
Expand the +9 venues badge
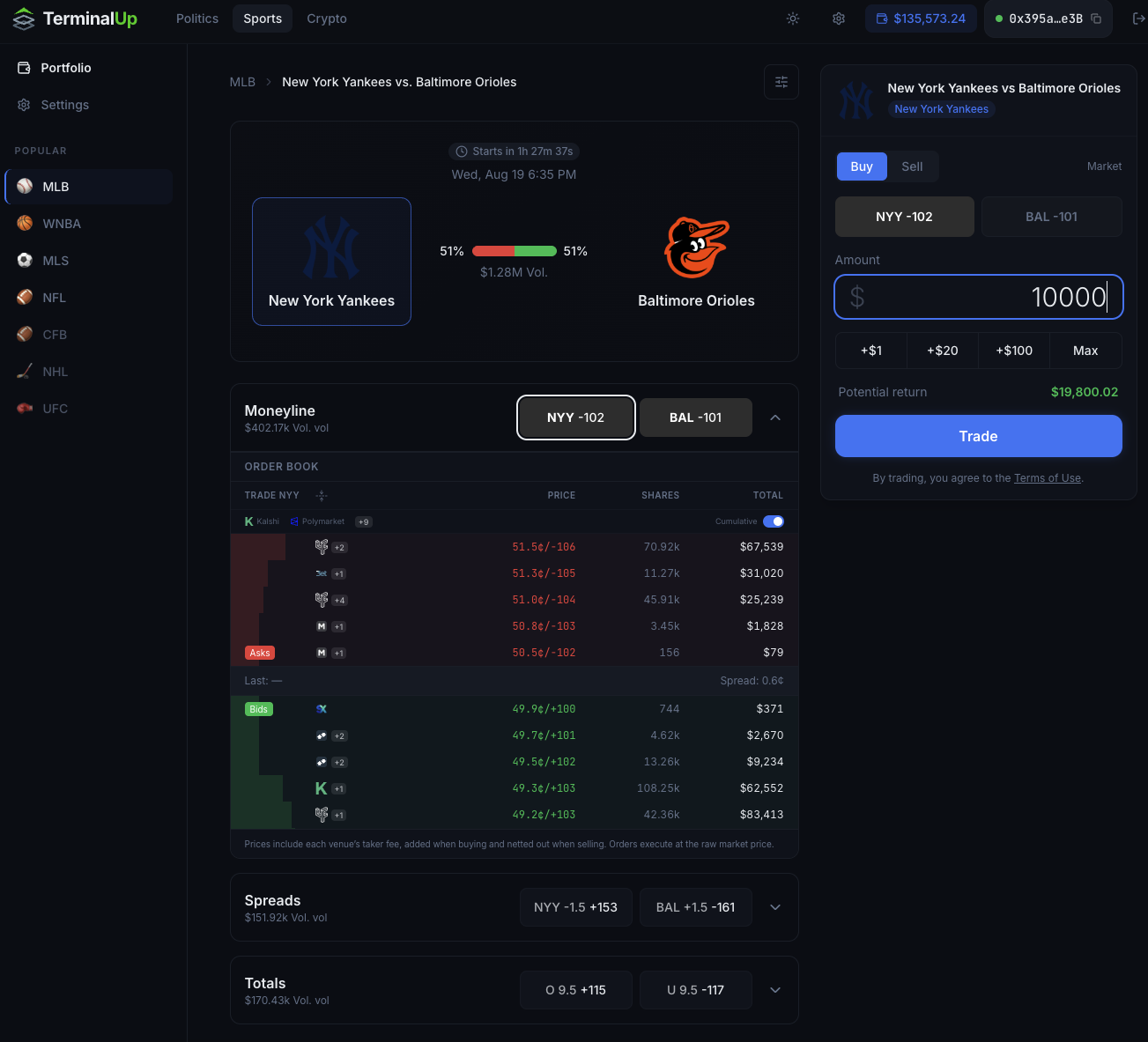[x=364, y=522]
